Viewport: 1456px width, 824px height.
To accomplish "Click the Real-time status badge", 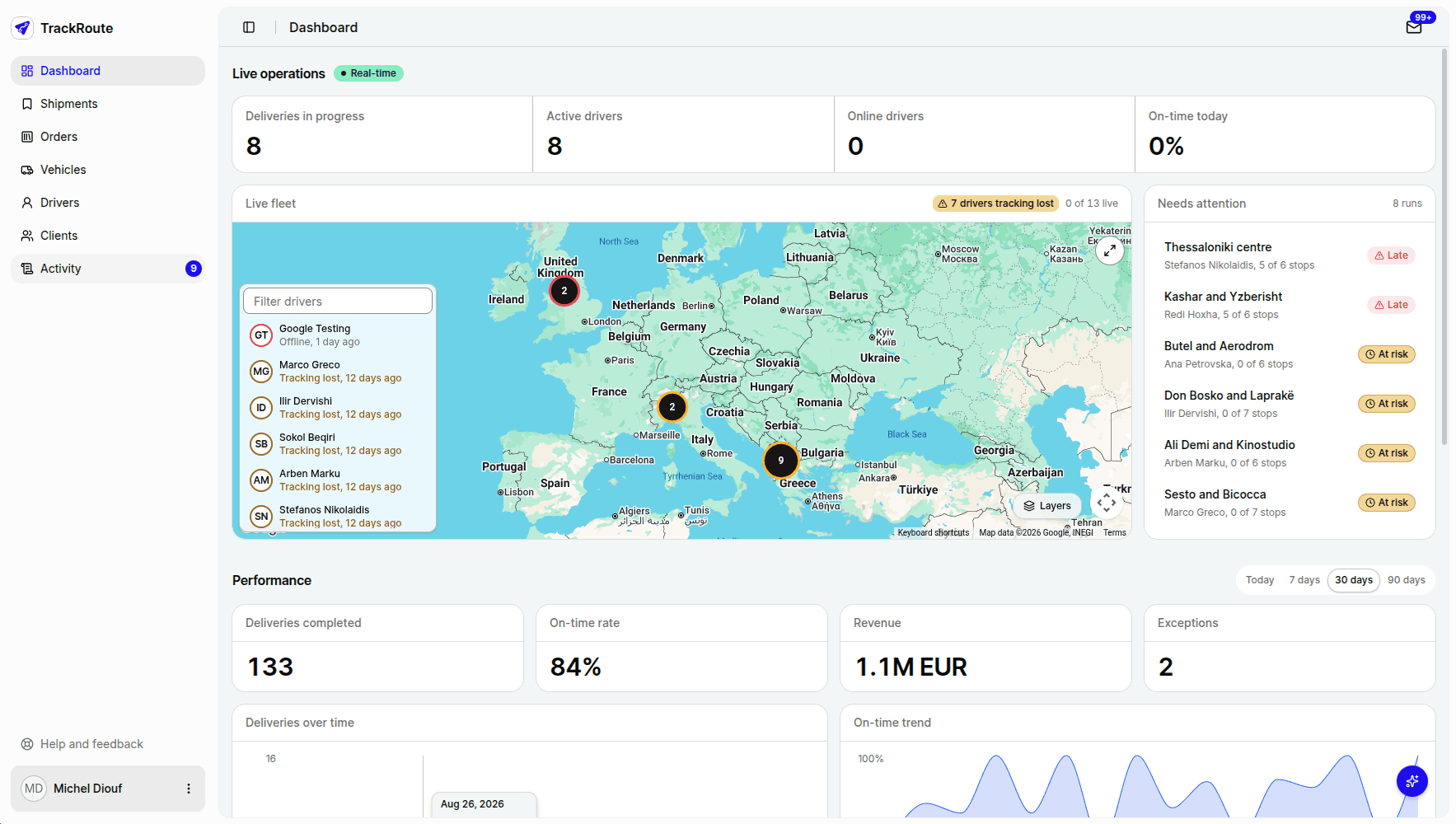I will coord(368,73).
